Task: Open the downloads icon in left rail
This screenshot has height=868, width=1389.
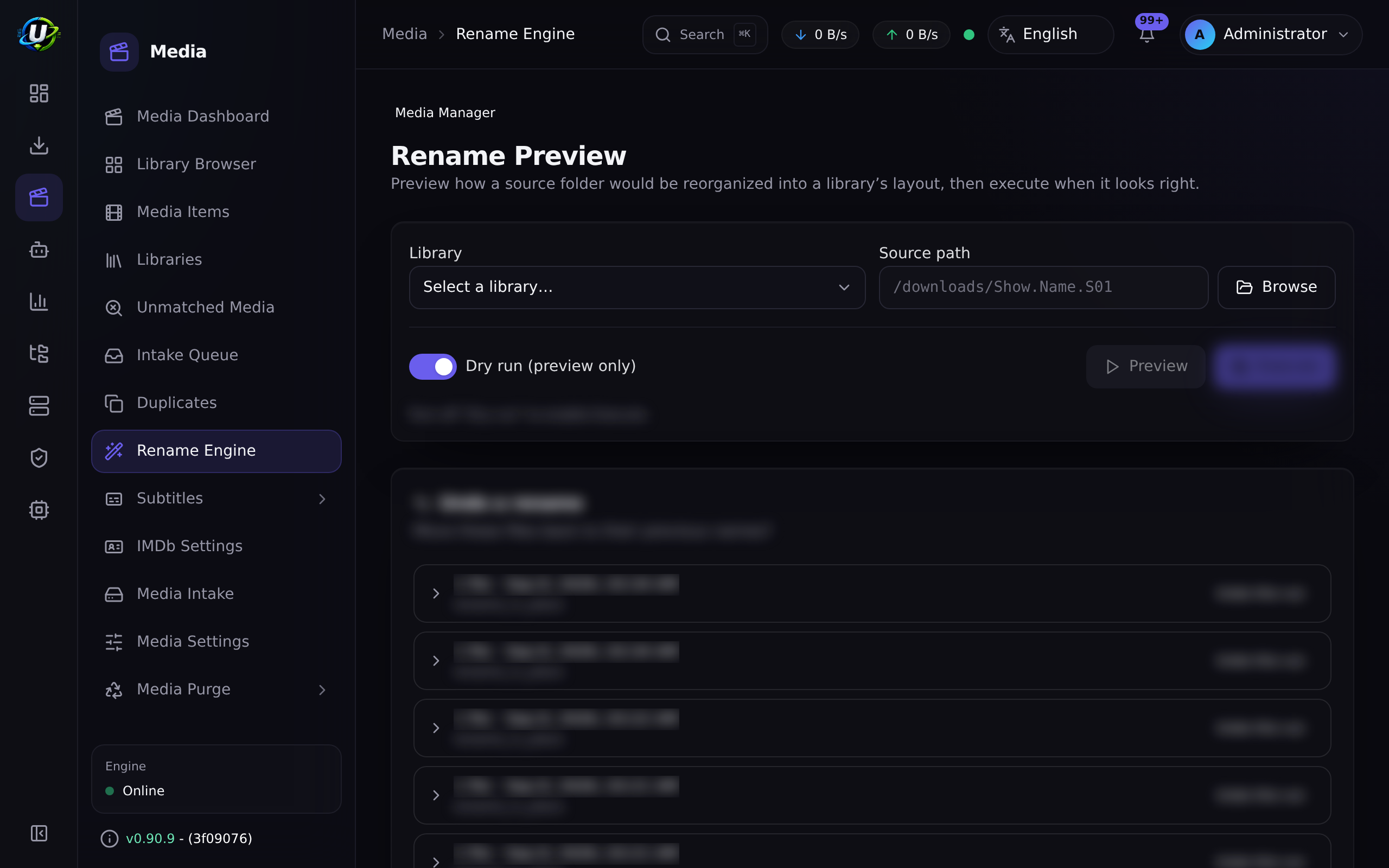Action: pyautogui.click(x=39, y=145)
